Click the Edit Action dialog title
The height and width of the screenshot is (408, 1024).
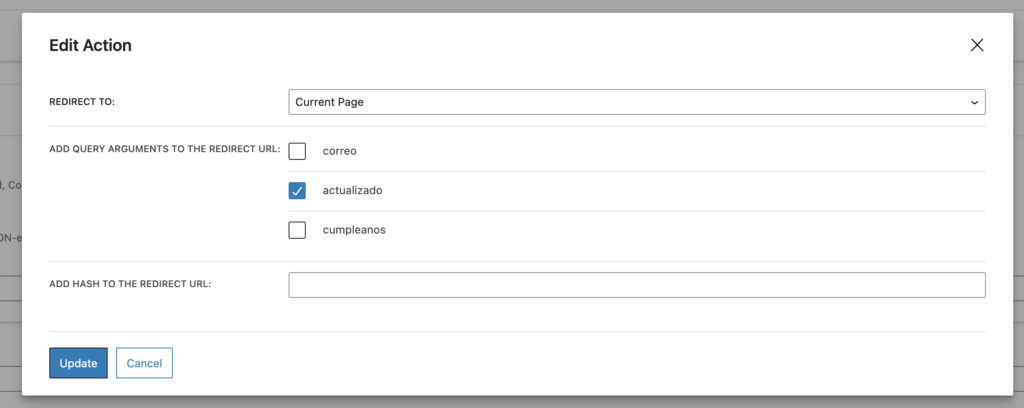[90, 45]
